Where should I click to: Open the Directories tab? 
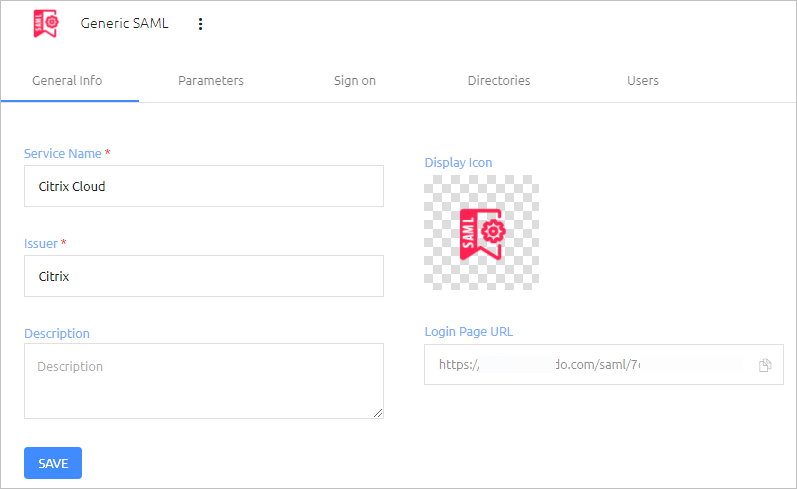tap(499, 81)
